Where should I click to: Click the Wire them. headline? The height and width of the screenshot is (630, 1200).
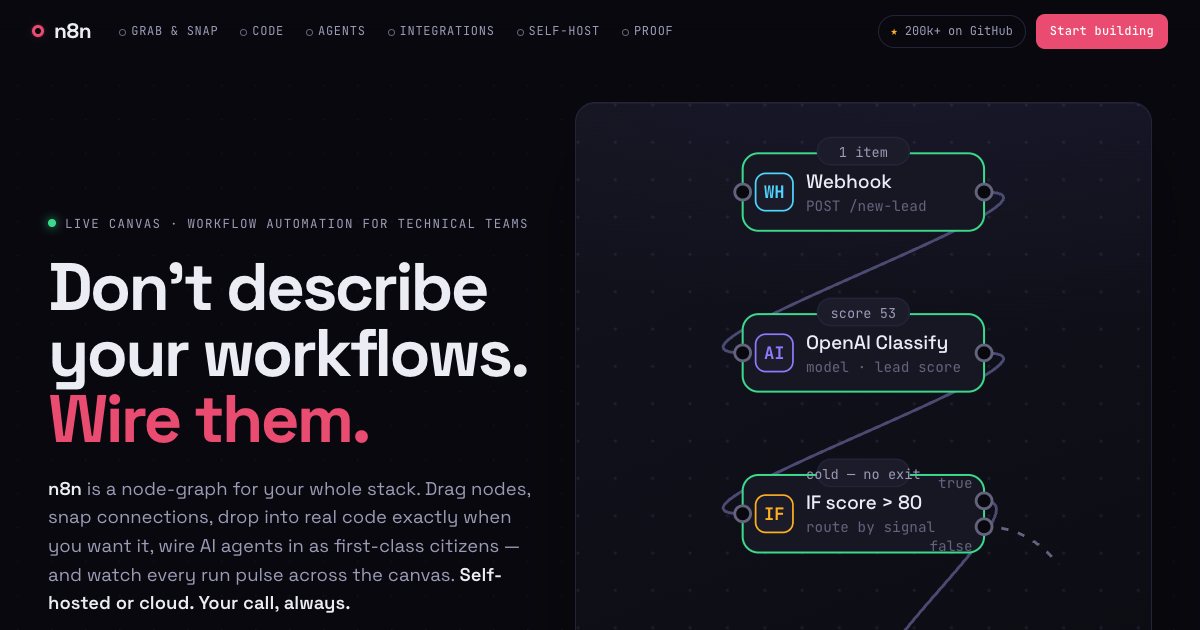click(209, 419)
